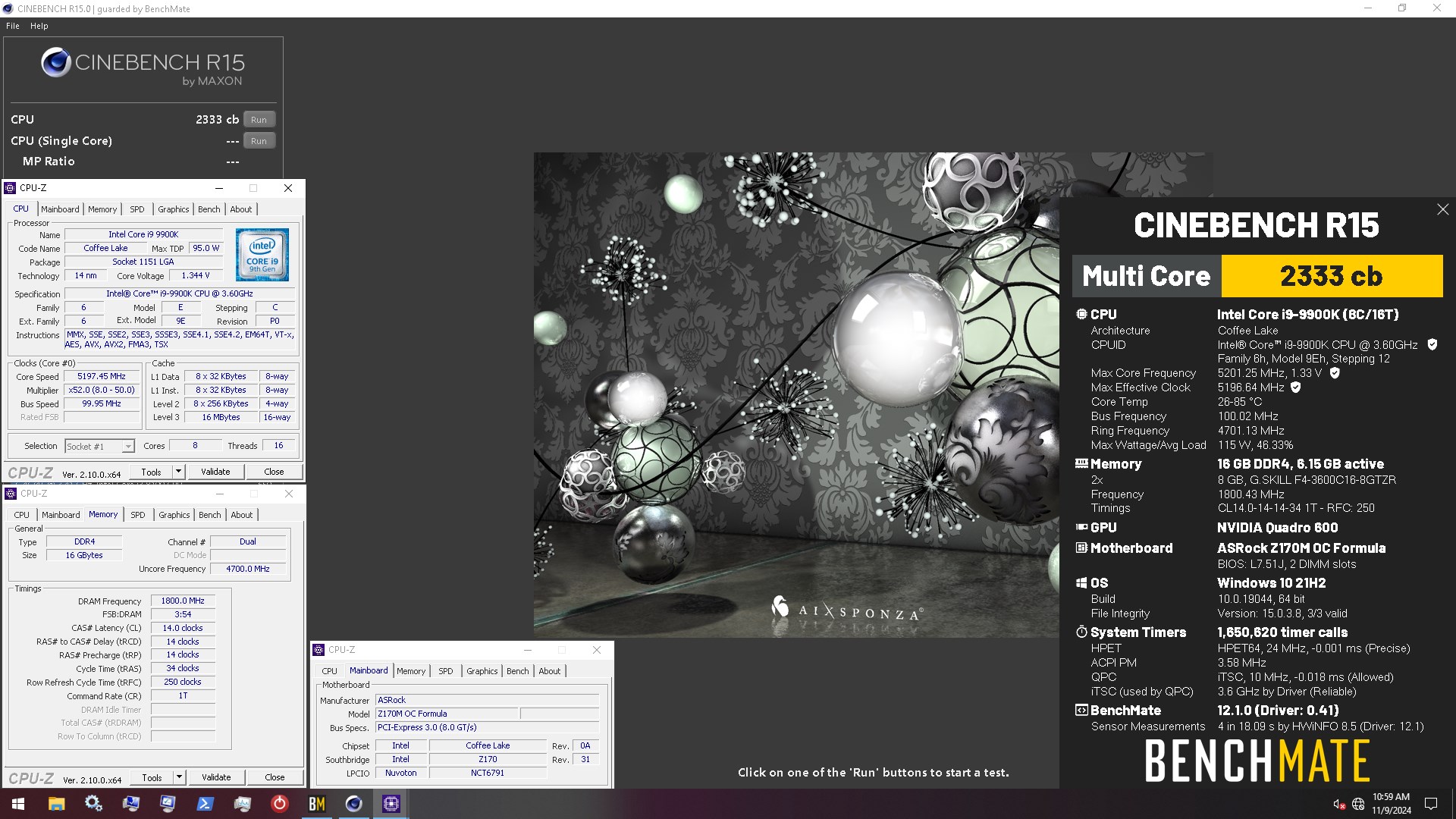
Task: Click the Core Voltage value 1.344 V
Action: [196, 275]
